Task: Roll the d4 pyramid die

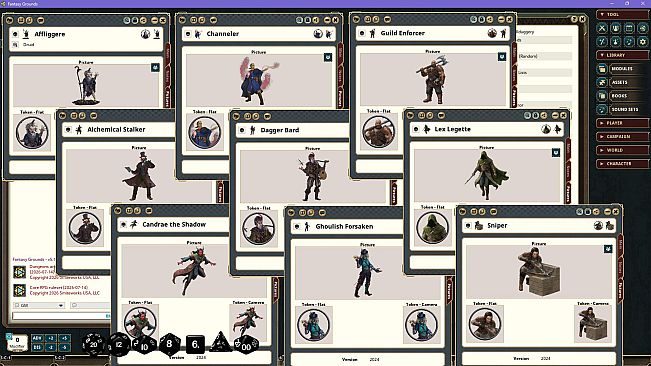Action: 220,342
